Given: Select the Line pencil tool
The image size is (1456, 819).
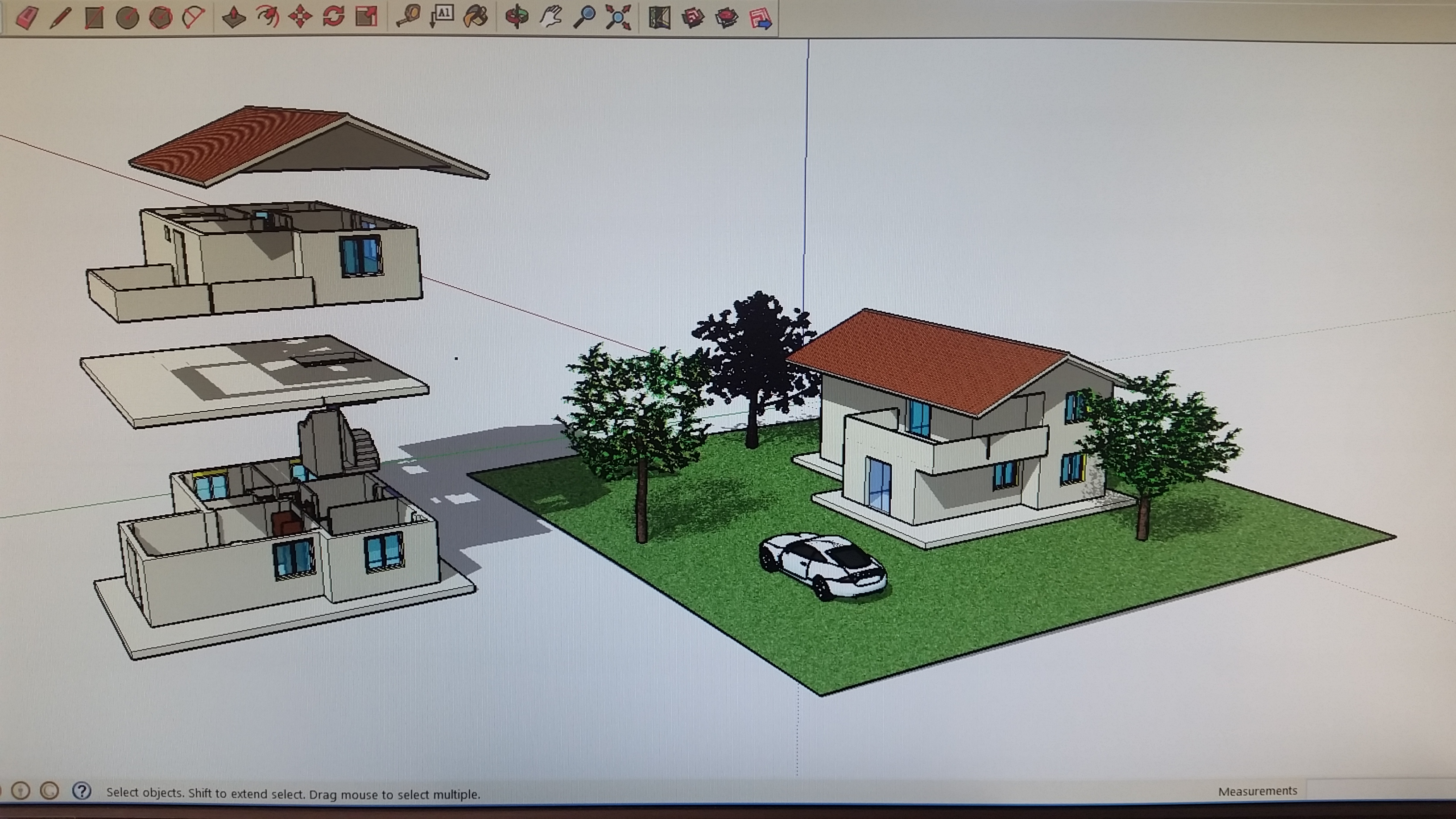Looking at the screenshot, I should click(60, 17).
